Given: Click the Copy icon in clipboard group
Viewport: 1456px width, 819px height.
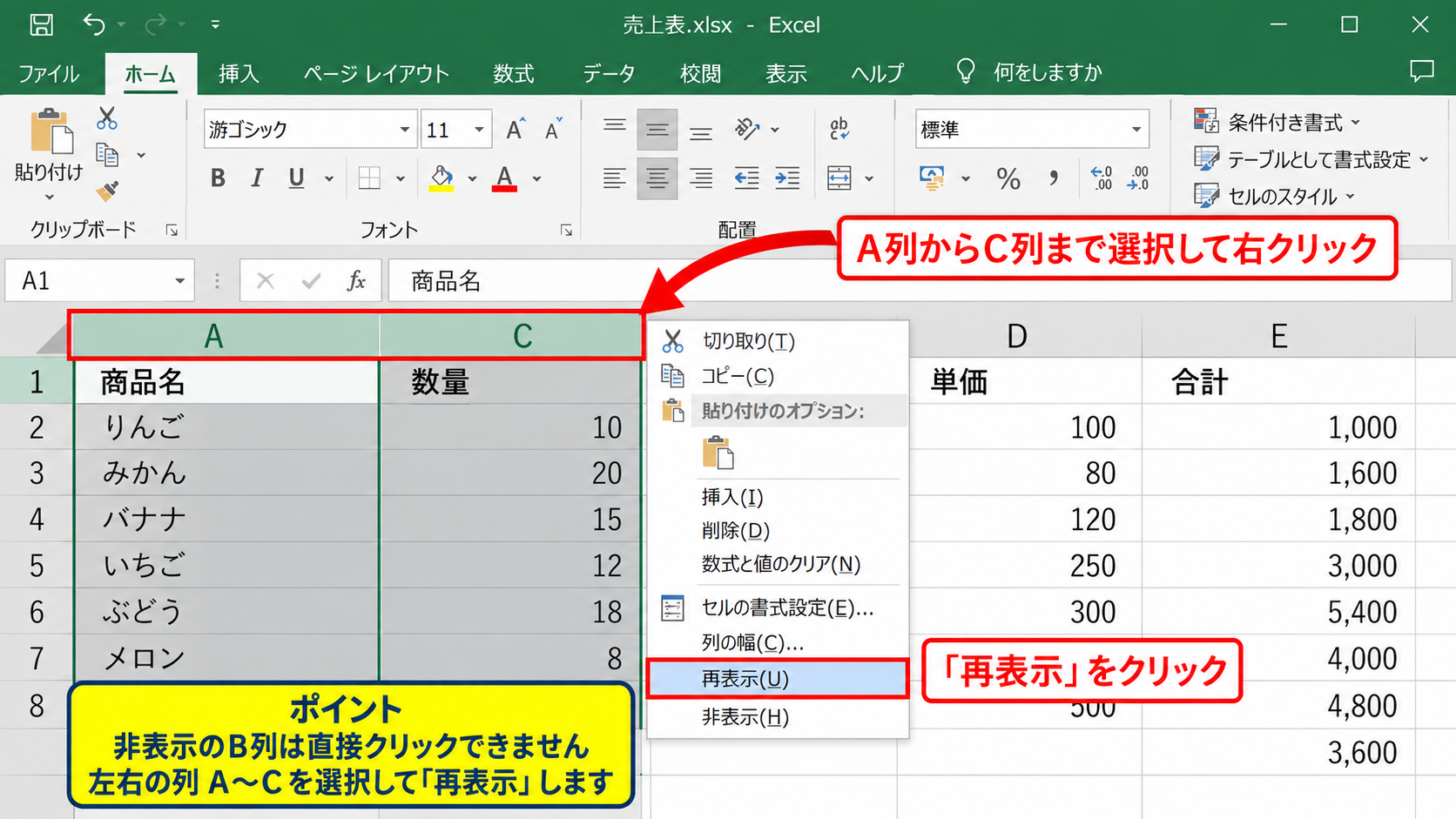Looking at the screenshot, I should click(107, 155).
